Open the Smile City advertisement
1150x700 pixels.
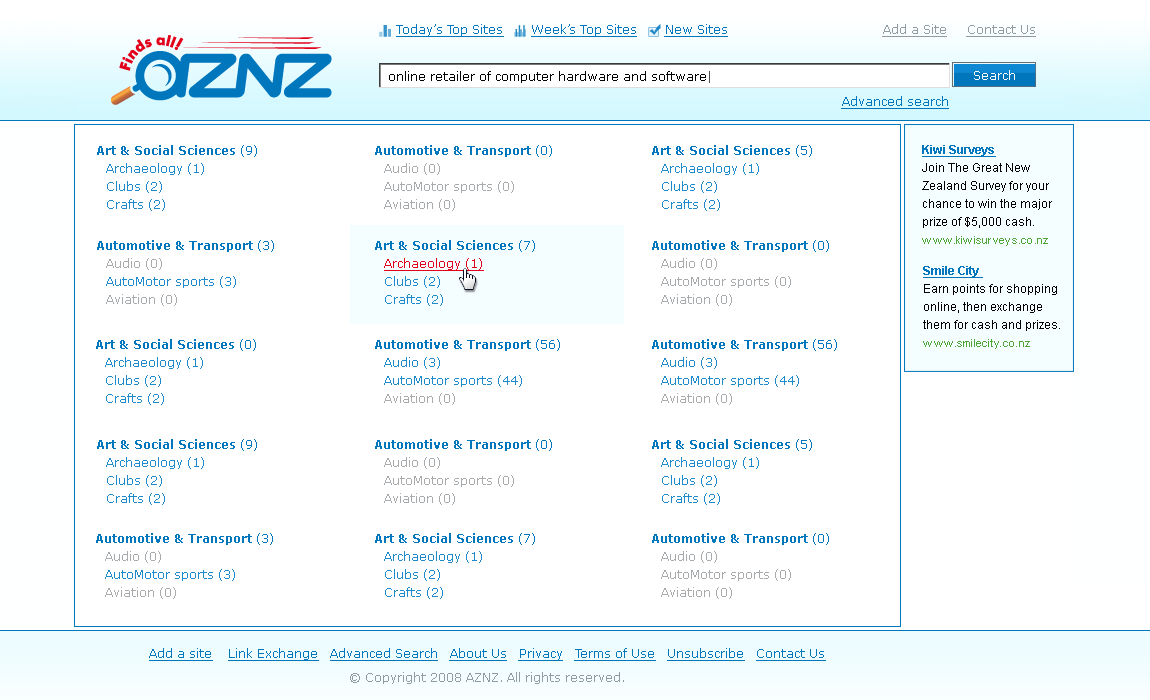(950, 270)
